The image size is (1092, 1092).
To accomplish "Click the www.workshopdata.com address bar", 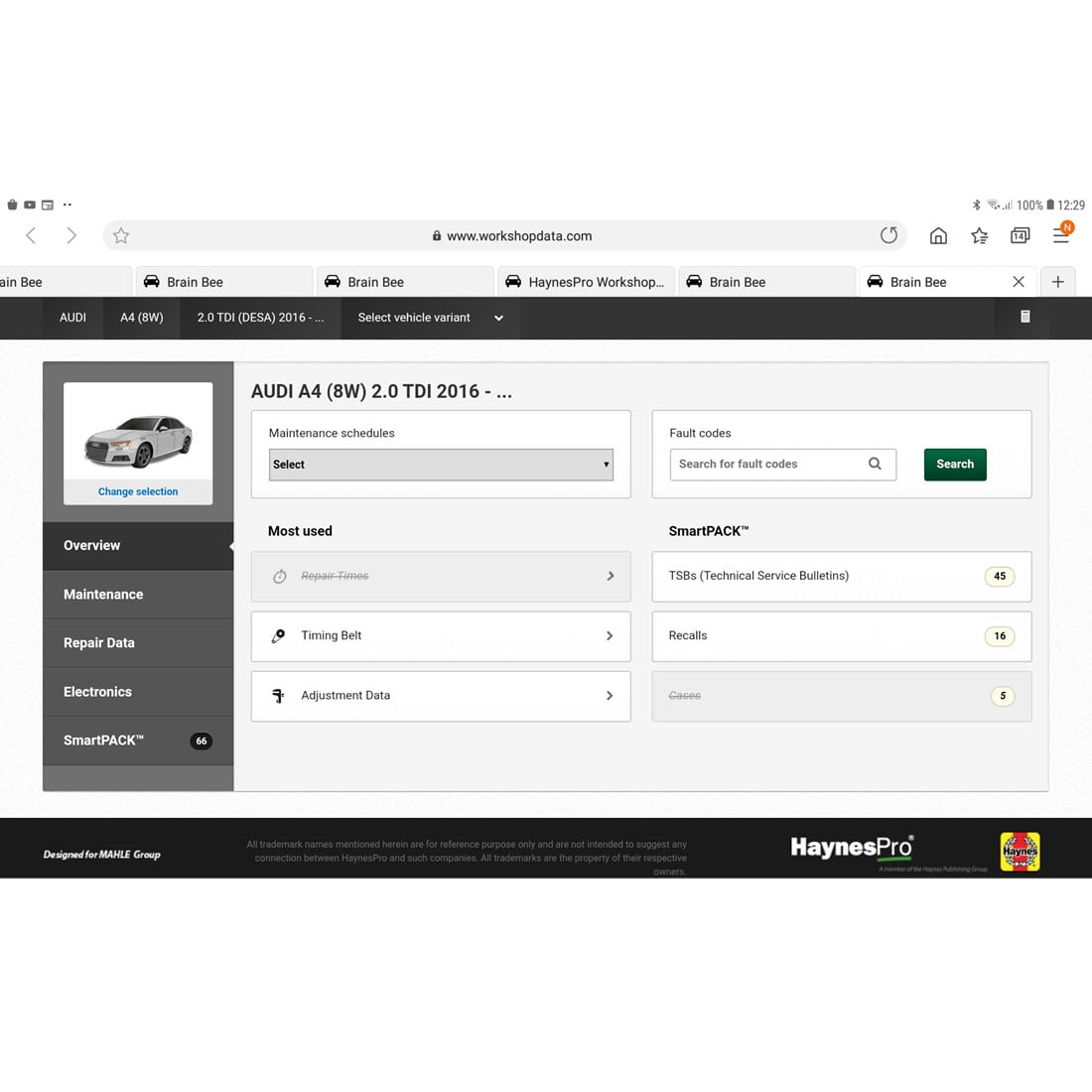I will point(505,235).
